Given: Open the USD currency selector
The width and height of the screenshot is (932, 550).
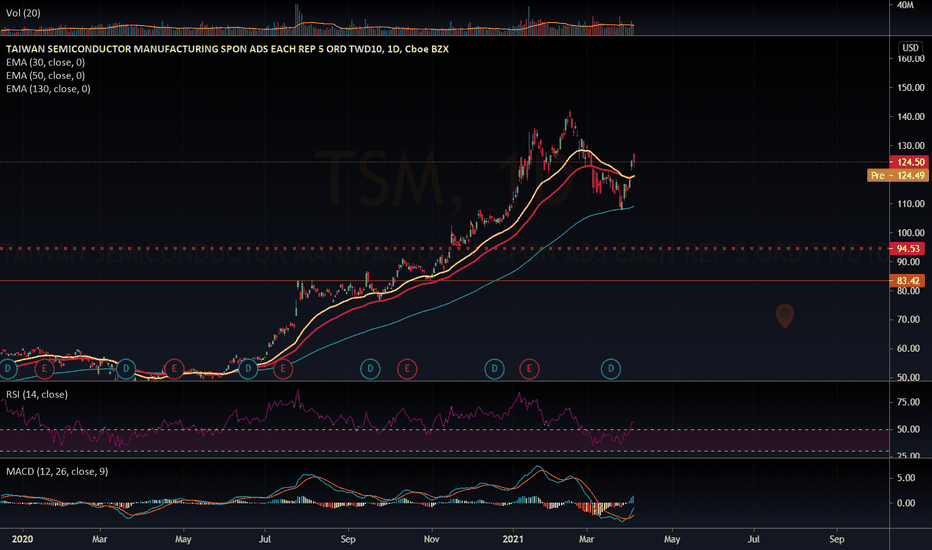Looking at the screenshot, I should click(910, 48).
